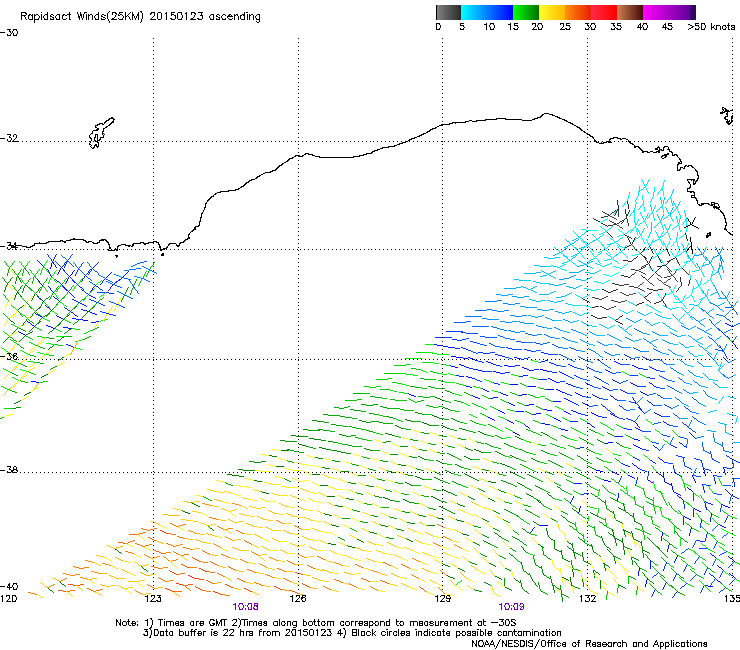Click the longitude label '132'
The height and width of the screenshot is (650, 740).
588,599
